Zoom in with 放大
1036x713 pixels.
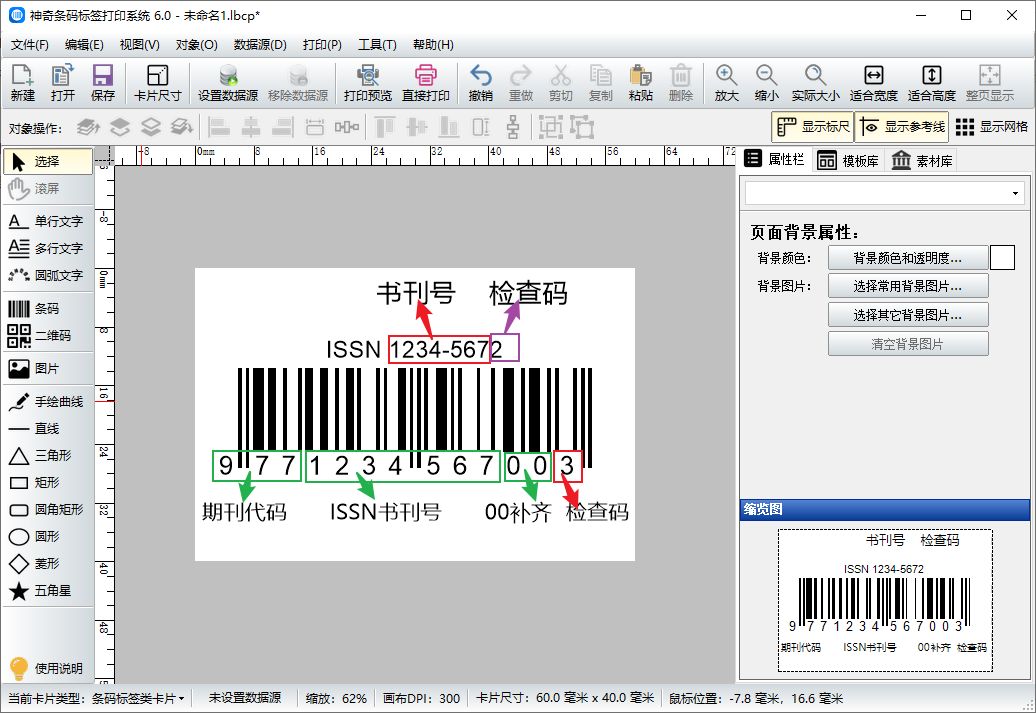(726, 83)
